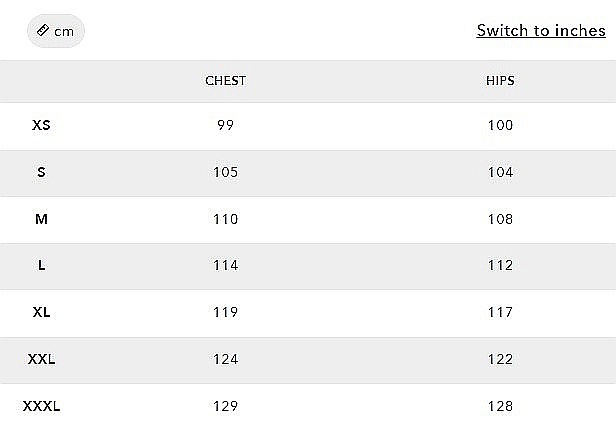616x430 pixels.
Task: Select the XS size row label
Action: [41, 126]
